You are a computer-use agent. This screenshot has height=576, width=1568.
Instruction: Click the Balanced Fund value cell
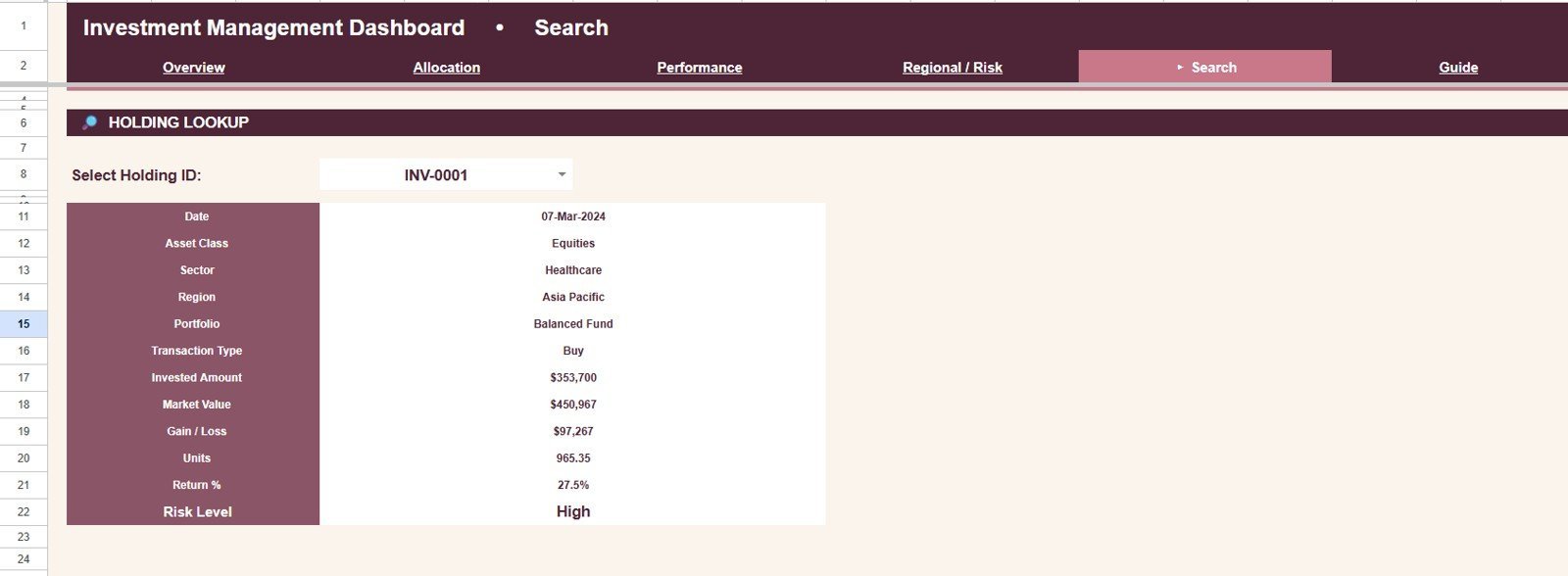point(572,324)
